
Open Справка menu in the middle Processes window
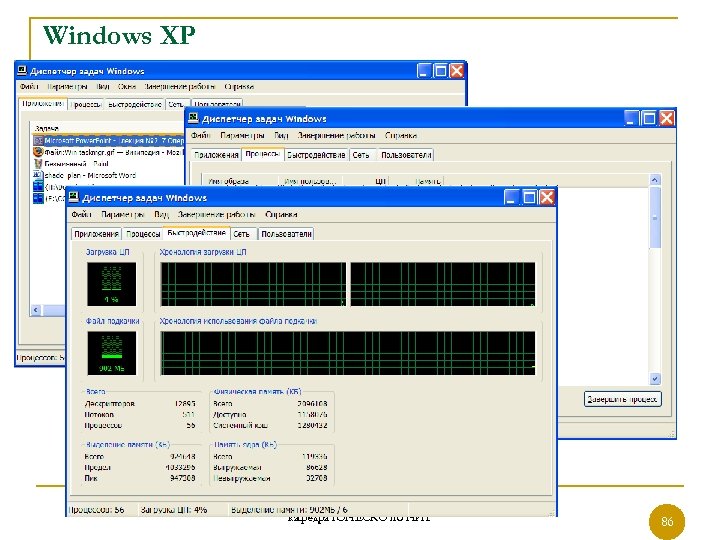[400, 135]
